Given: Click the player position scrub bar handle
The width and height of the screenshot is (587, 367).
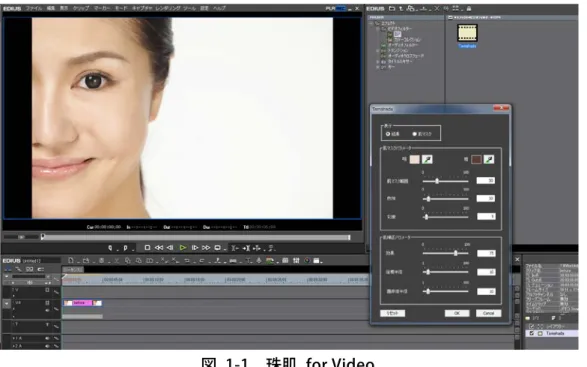Looking at the screenshot, I should pyautogui.click(x=43, y=237).
